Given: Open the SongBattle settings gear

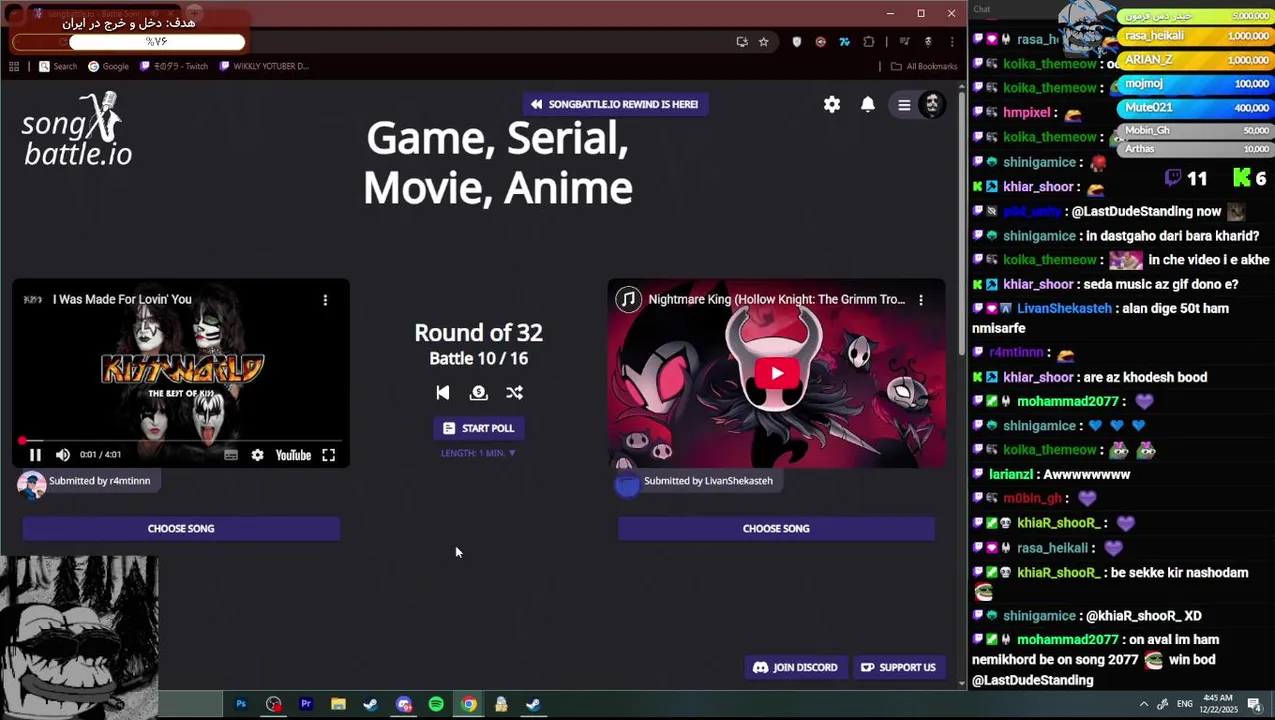Looking at the screenshot, I should pyautogui.click(x=832, y=104).
